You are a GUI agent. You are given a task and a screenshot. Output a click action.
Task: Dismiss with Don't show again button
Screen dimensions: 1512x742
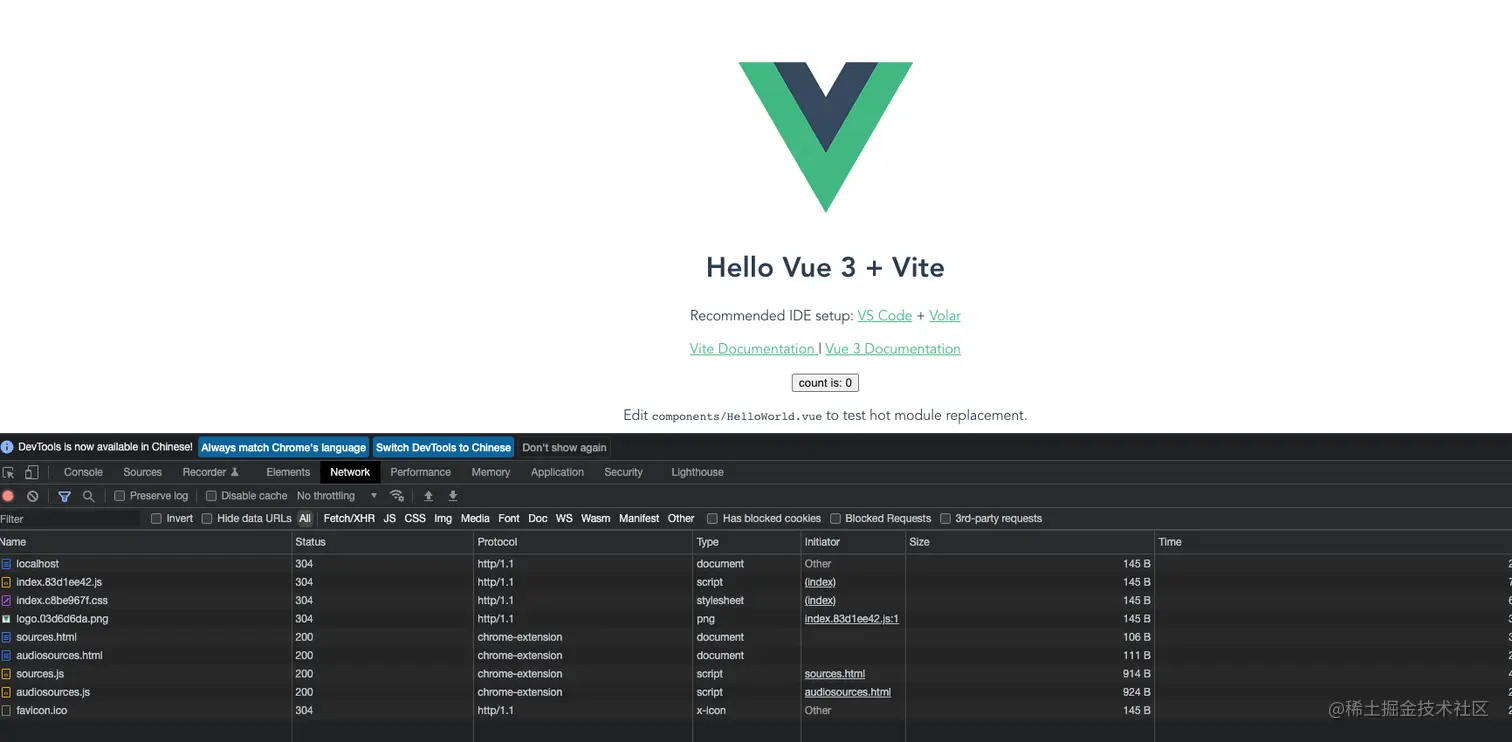(x=564, y=447)
